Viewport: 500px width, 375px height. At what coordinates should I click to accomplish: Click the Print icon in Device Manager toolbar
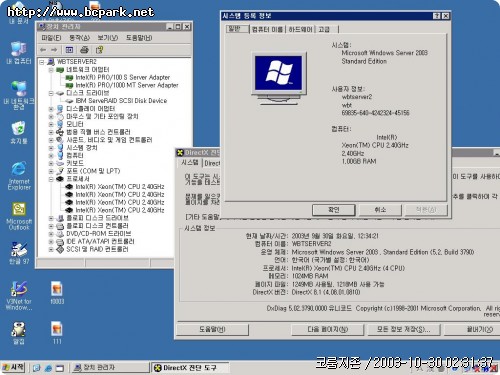84,50
